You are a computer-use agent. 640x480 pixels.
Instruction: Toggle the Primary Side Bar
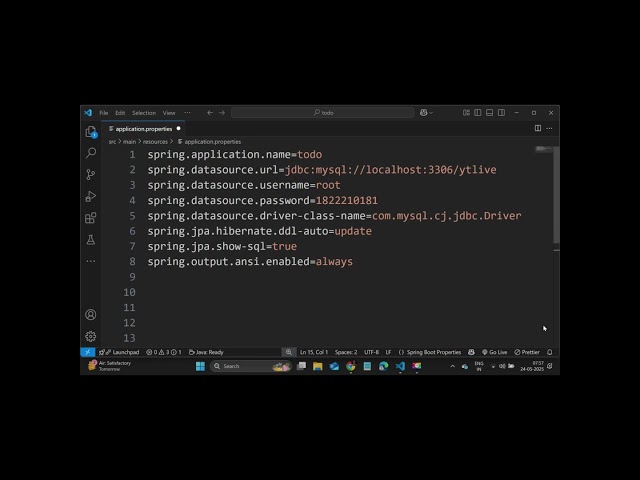pos(478,113)
